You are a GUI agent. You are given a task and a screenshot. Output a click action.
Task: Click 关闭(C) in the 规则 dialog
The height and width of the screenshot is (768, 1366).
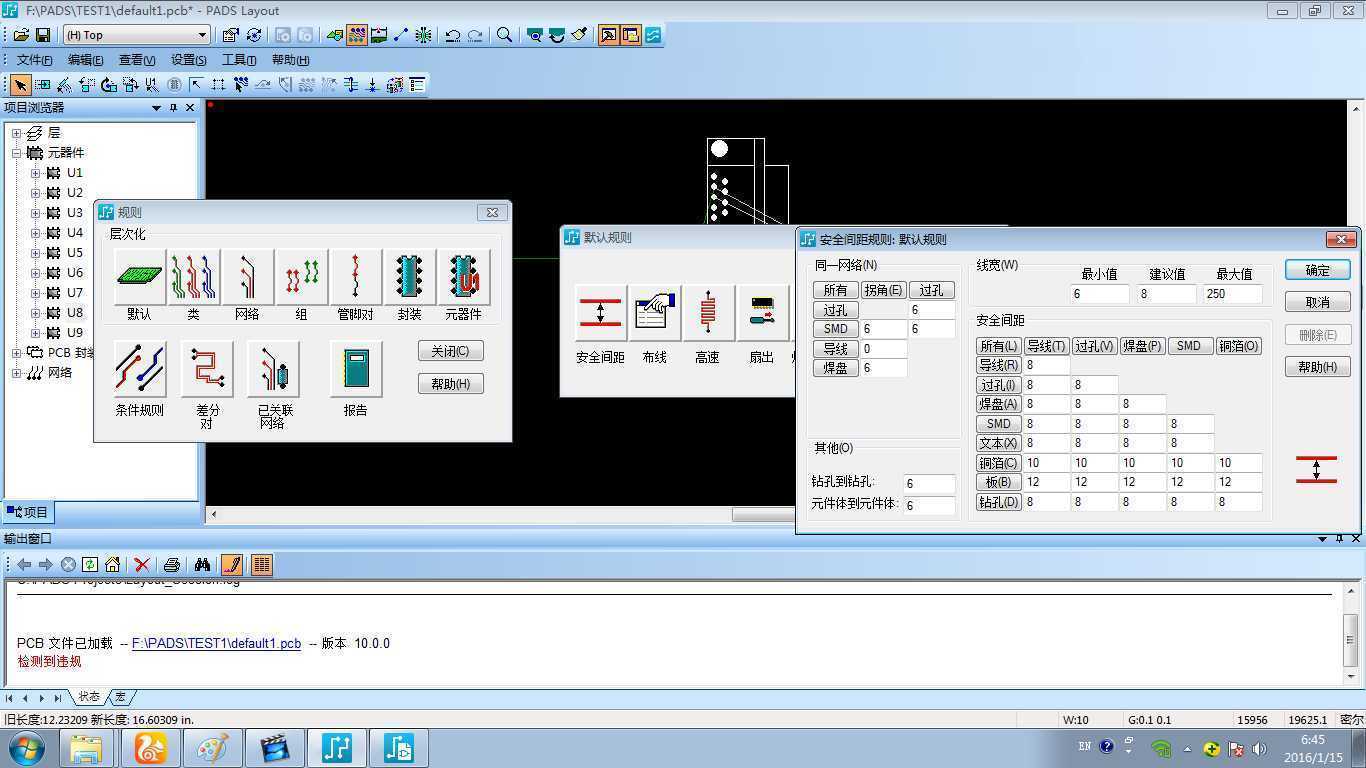coord(451,351)
